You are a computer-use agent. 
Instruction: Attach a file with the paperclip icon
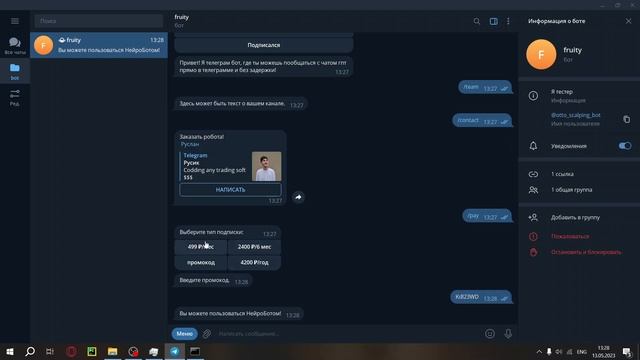coord(207,334)
